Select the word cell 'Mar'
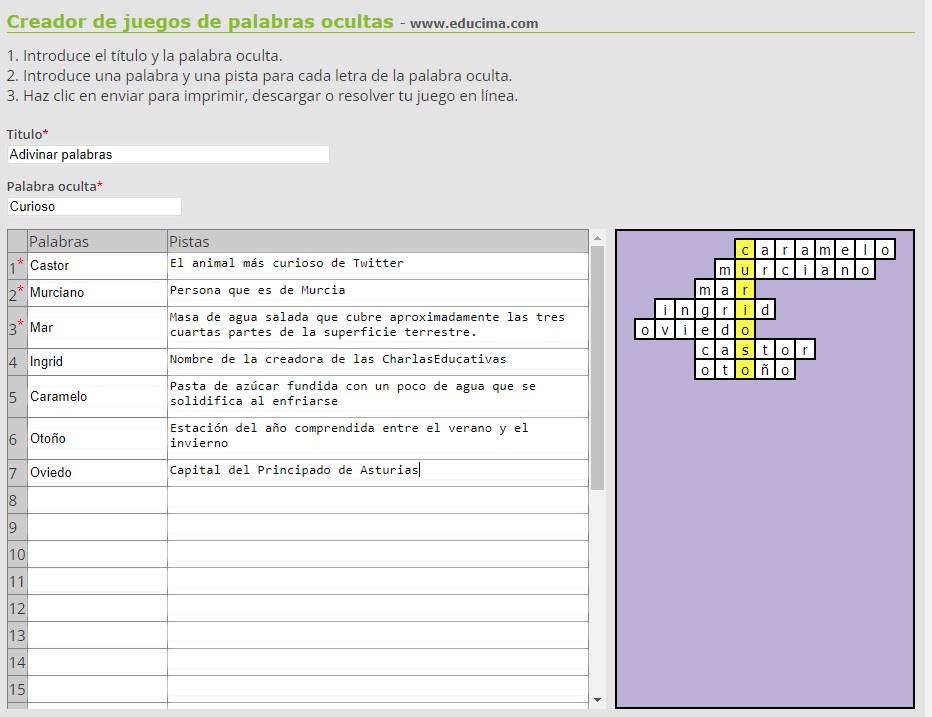 [x=97, y=328]
